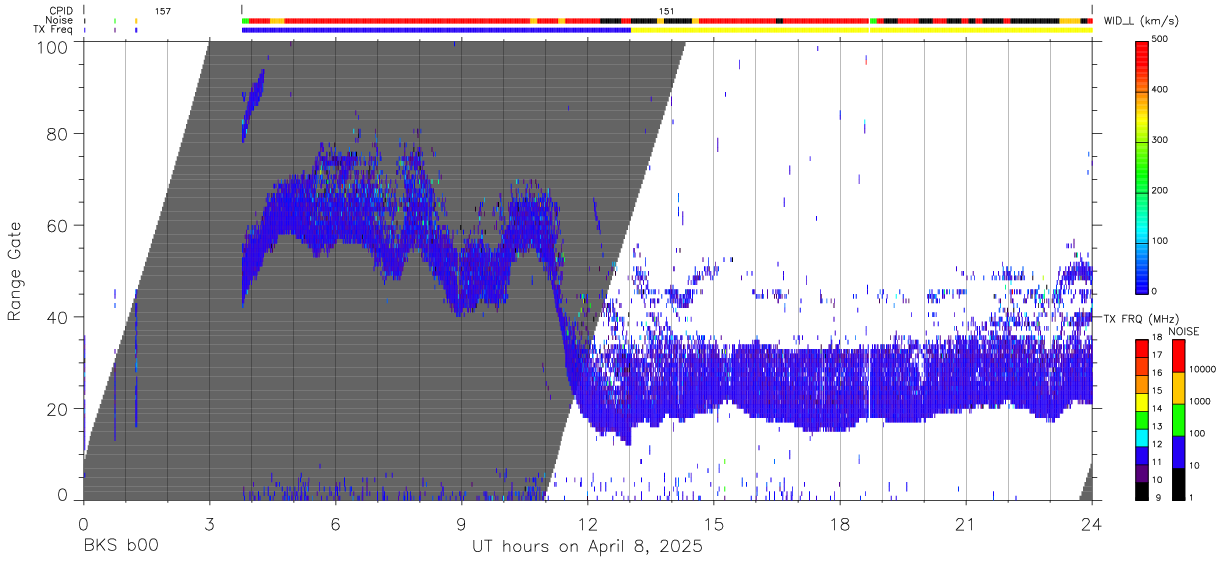1228x567 pixels.
Task: Click time axis label 24
Action: (1091, 523)
